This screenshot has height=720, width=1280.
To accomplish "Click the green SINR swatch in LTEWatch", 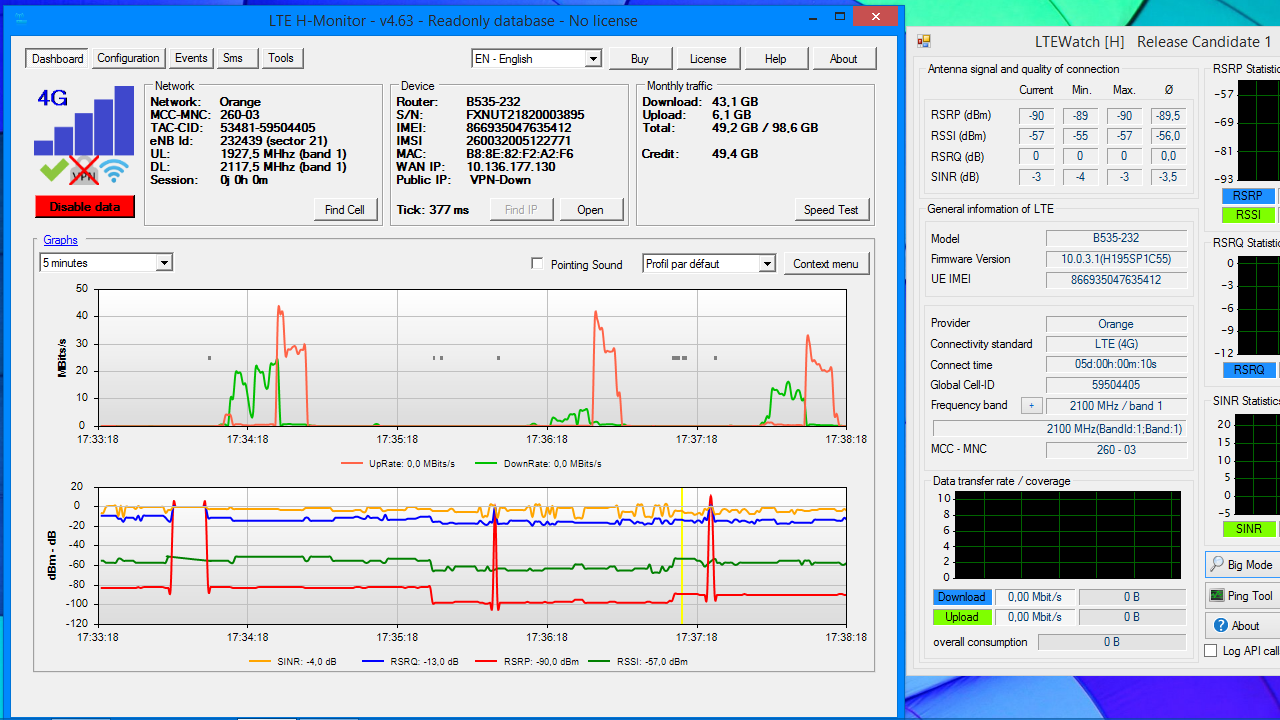I will click(x=1248, y=528).
